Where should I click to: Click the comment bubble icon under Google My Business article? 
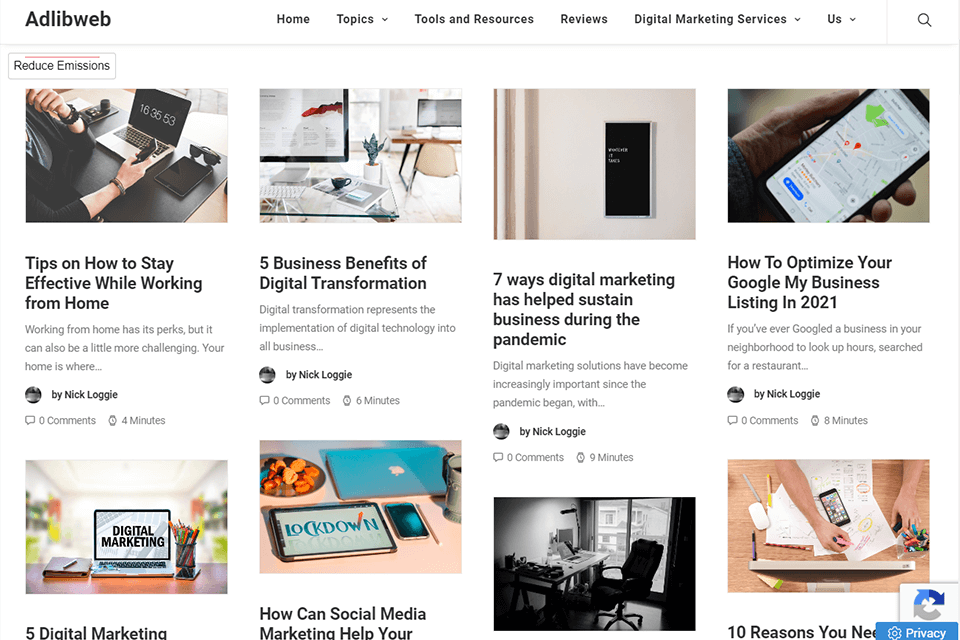[x=732, y=421]
